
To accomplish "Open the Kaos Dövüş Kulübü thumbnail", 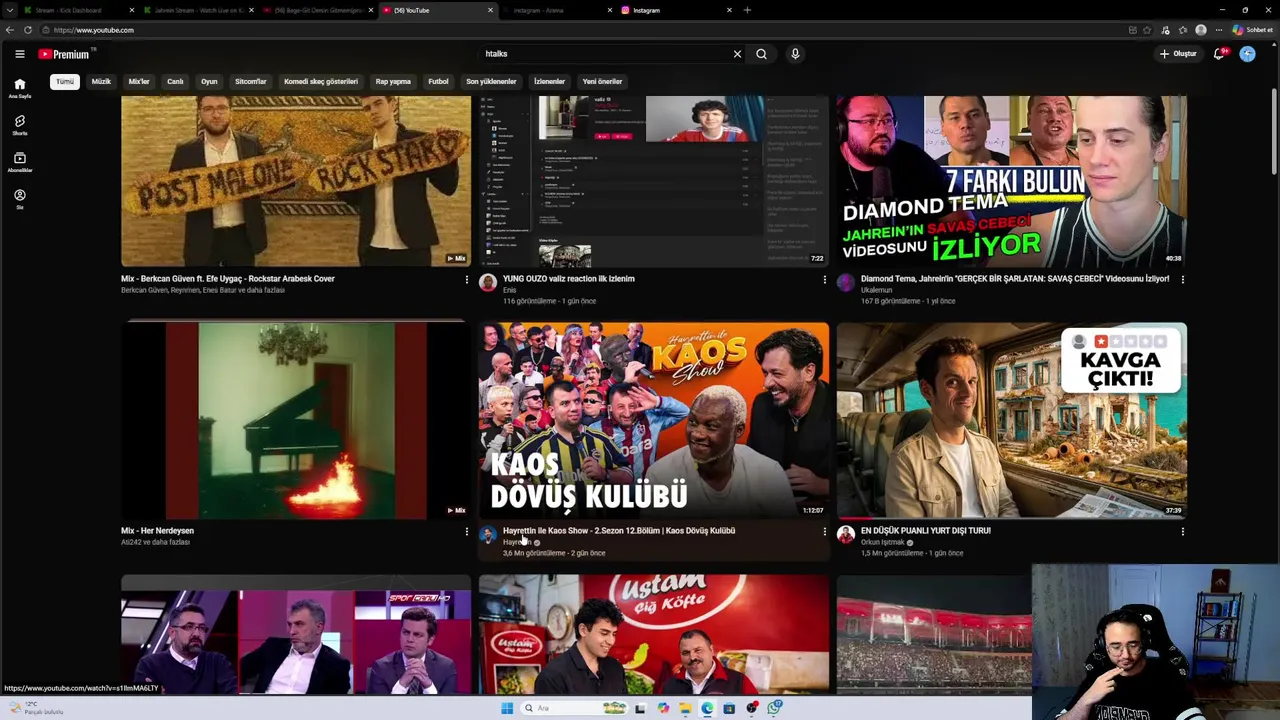I will point(654,420).
